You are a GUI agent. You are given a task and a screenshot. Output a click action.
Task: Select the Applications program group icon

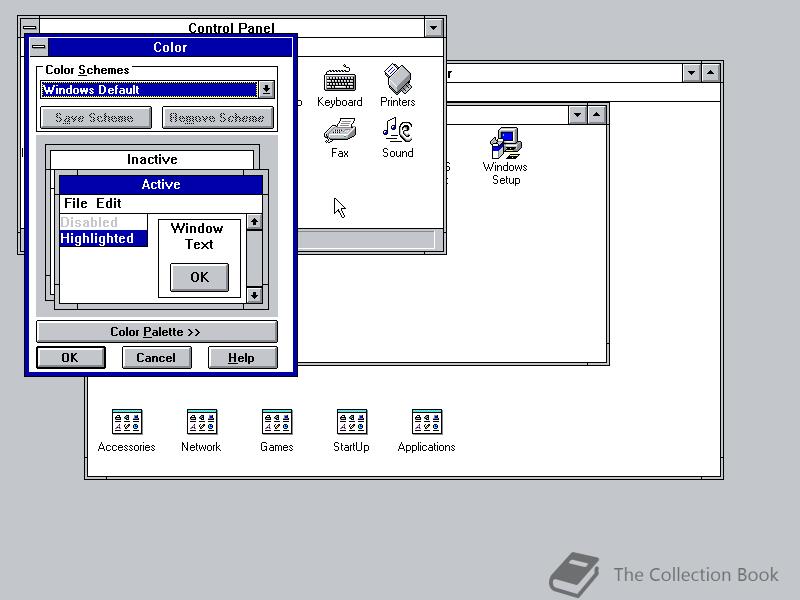tap(427, 431)
